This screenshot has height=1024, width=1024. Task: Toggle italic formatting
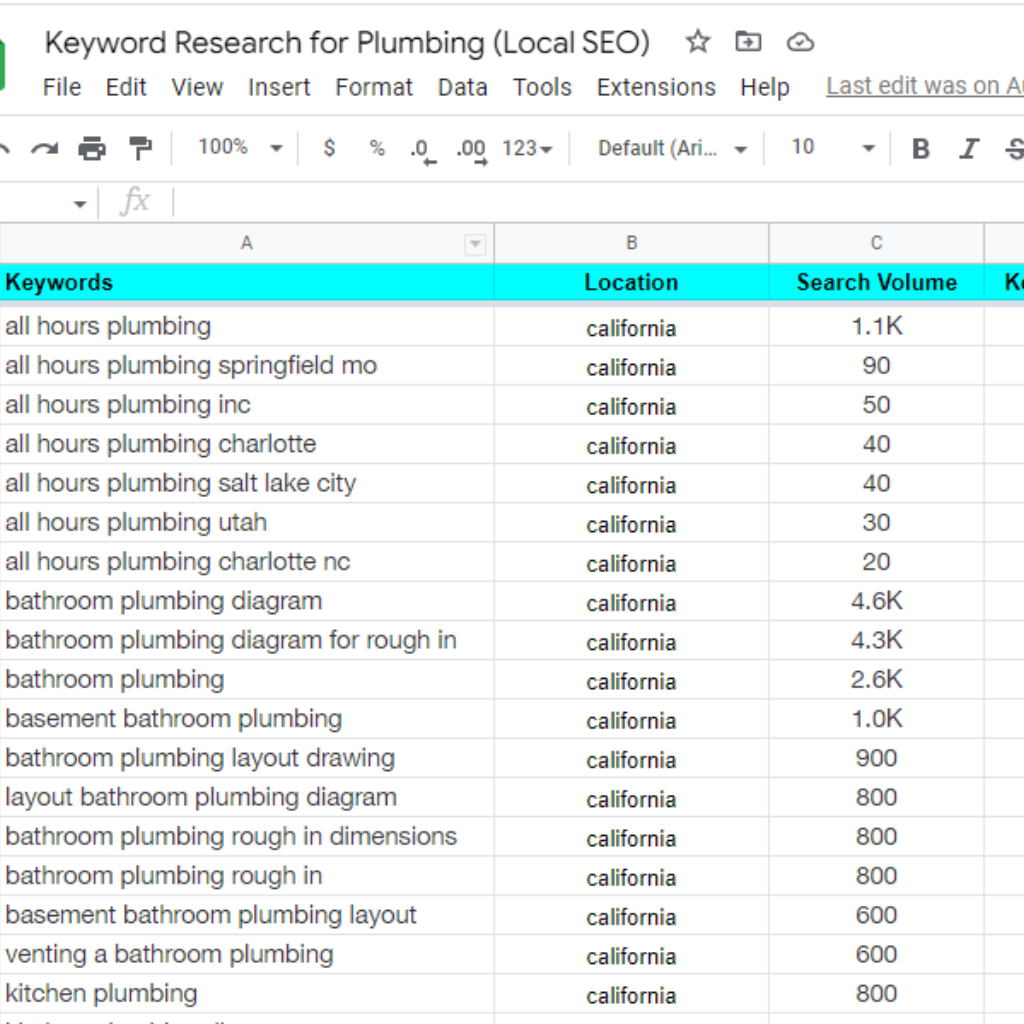(x=969, y=149)
